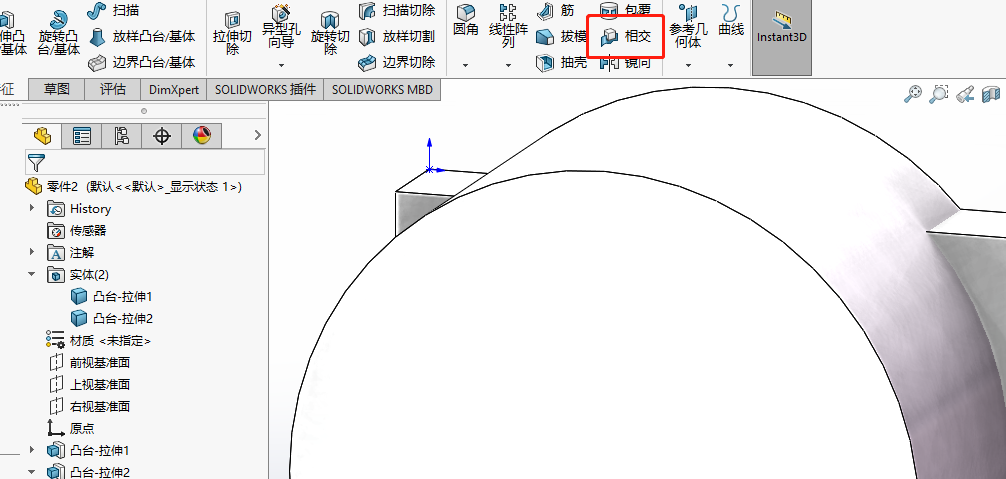This screenshot has width=1006, height=479.
Task: Activate zoom to area in view toolbar
Action: coord(939,95)
